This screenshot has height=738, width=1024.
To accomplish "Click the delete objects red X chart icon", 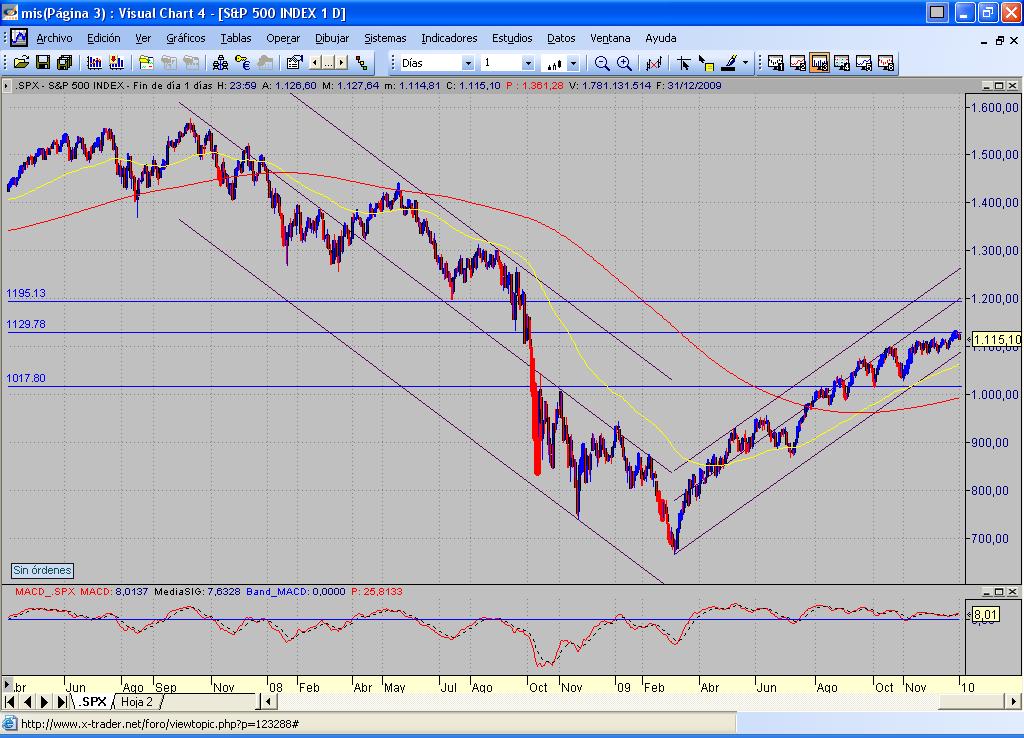I will click(x=654, y=63).
